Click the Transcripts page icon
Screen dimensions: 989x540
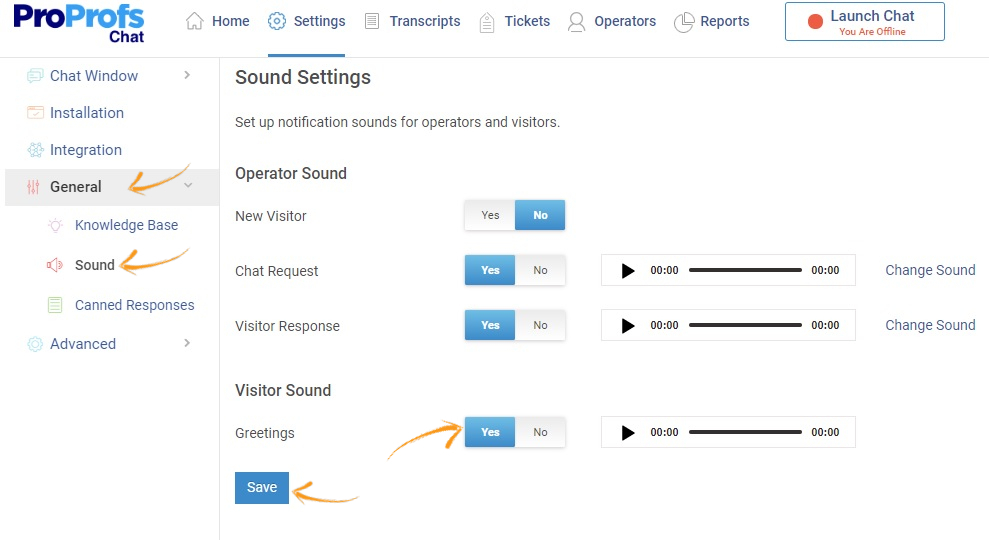[x=372, y=21]
